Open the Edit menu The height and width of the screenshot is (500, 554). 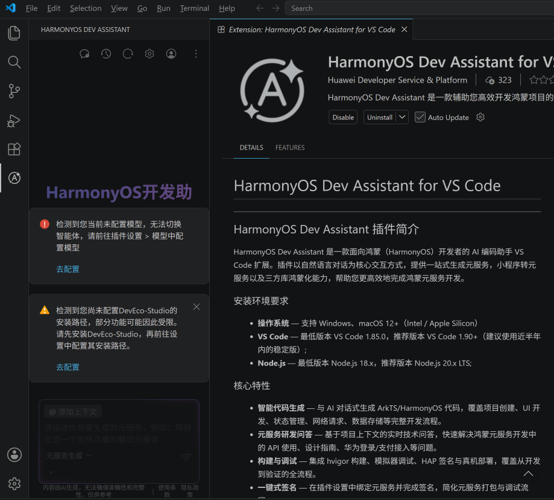54,8
